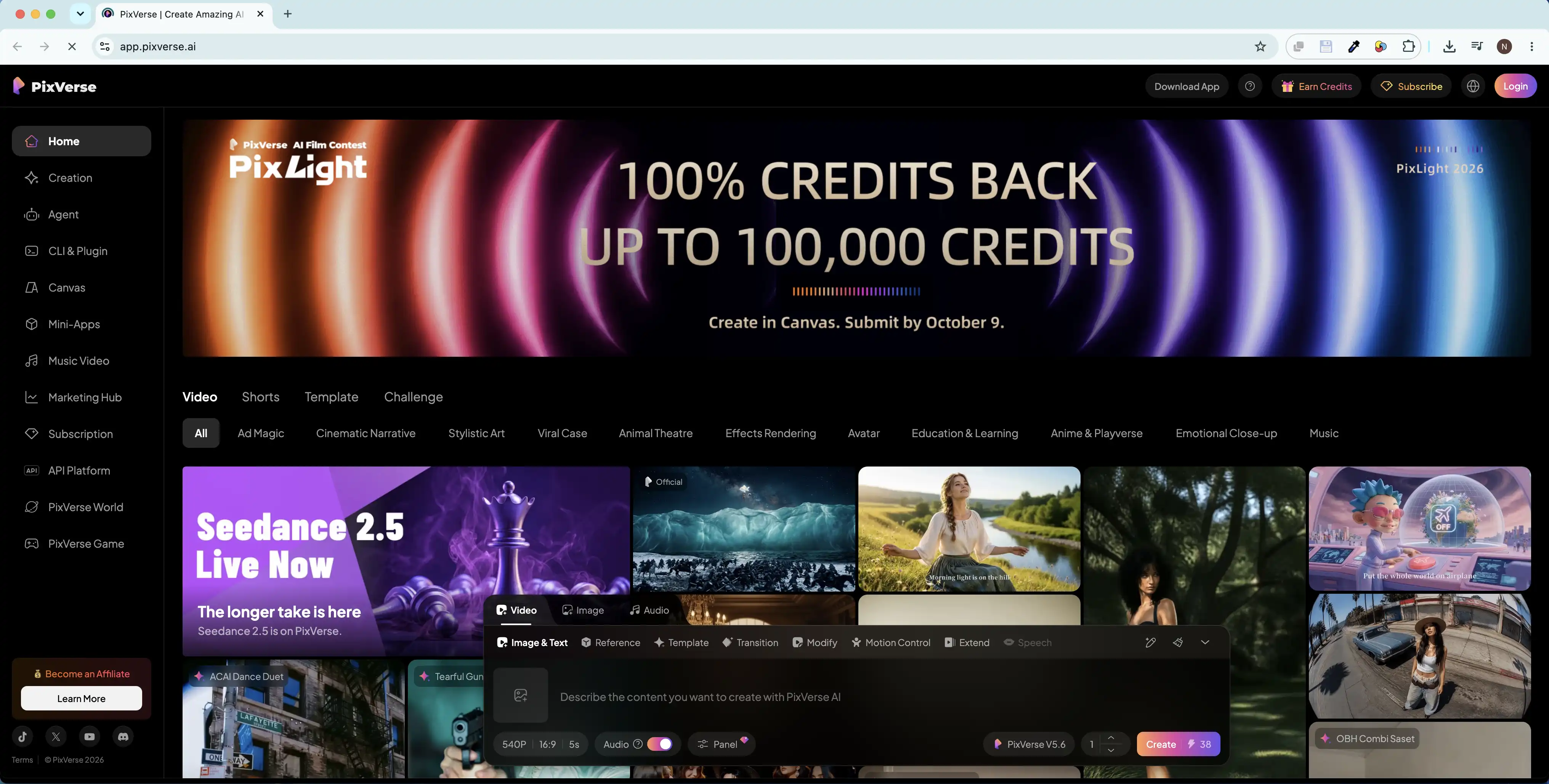
Task: Open the ACAI Dance Duet template thumbnail
Action: [293, 718]
